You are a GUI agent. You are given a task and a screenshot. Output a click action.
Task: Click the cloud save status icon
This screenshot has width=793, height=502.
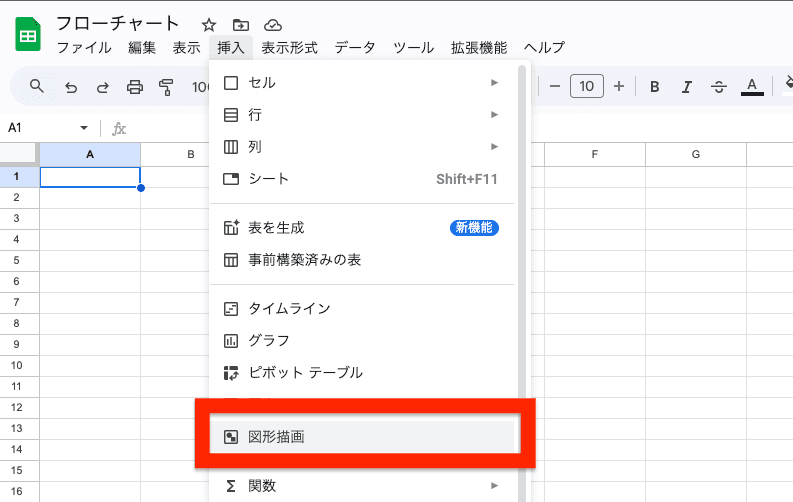point(272,24)
